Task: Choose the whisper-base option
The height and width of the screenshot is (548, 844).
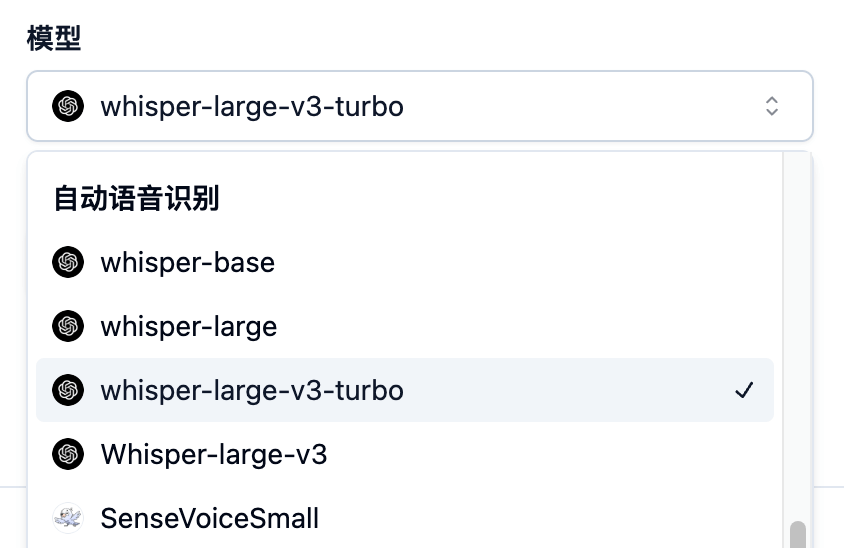Action: 187,263
